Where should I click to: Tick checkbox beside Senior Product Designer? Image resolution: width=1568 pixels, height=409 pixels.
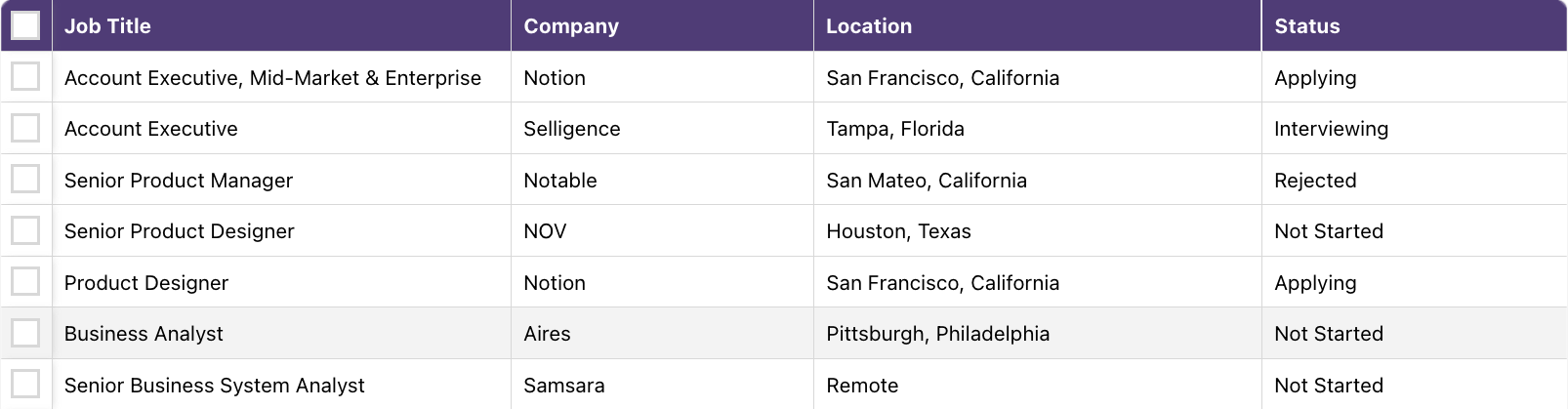coord(25,230)
